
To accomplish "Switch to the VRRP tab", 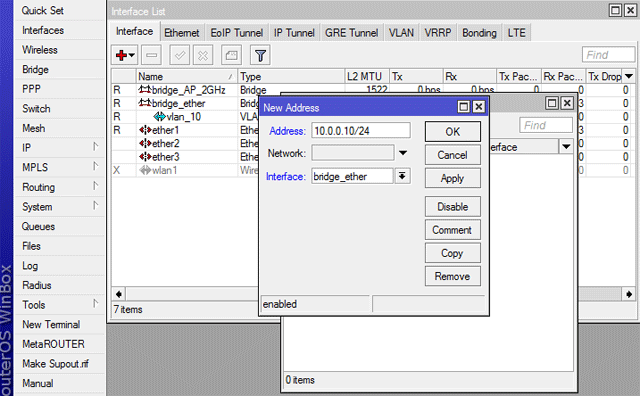I will (x=438, y=33).
